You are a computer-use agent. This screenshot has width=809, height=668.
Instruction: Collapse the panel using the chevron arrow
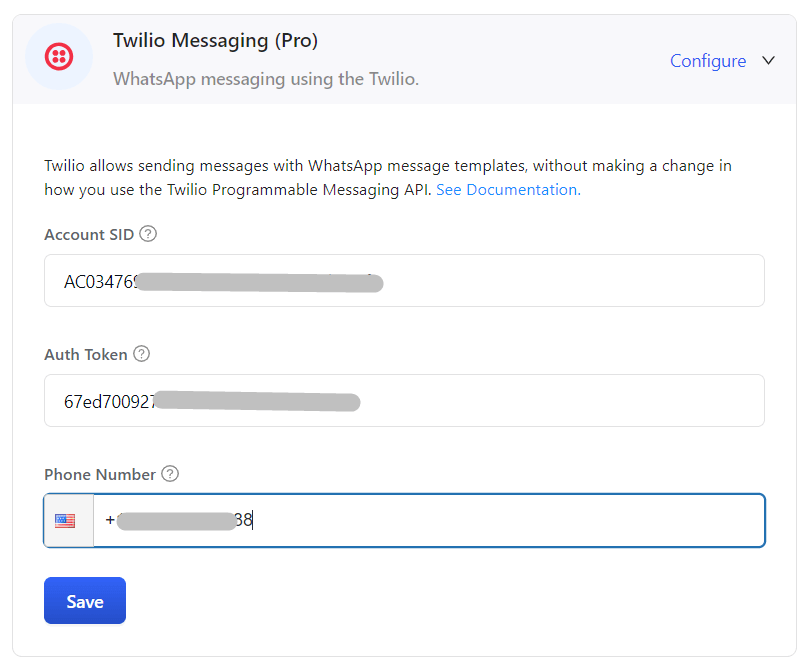tap(769, 60)
